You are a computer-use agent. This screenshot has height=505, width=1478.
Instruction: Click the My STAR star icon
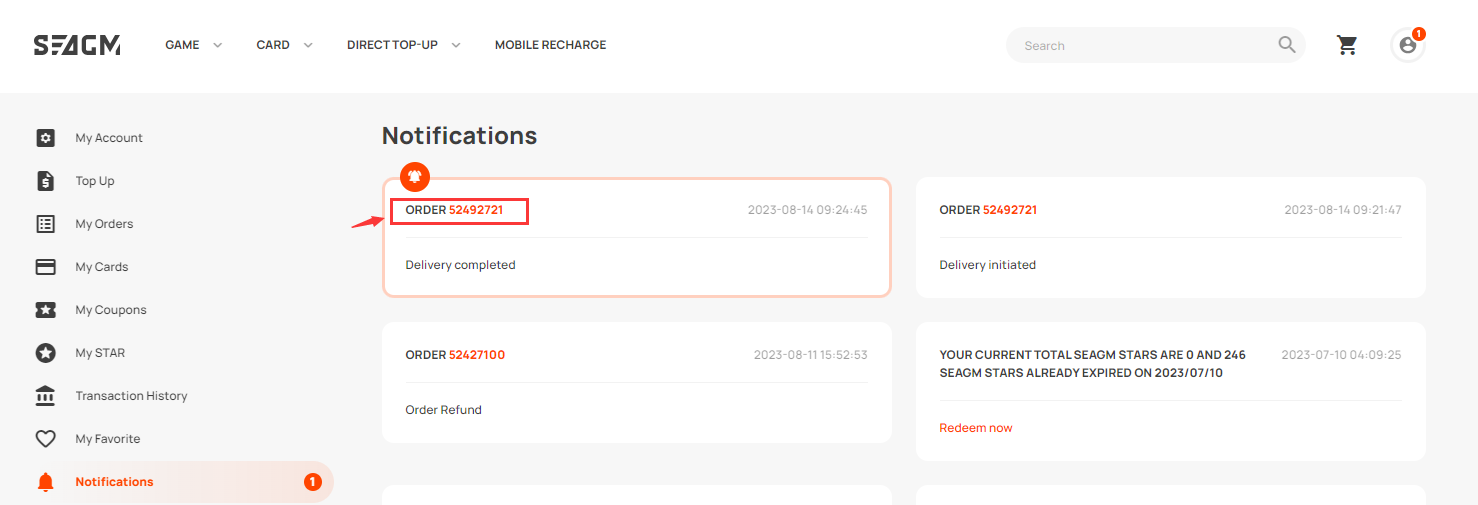pyautogui.click(x=45, y=353)
